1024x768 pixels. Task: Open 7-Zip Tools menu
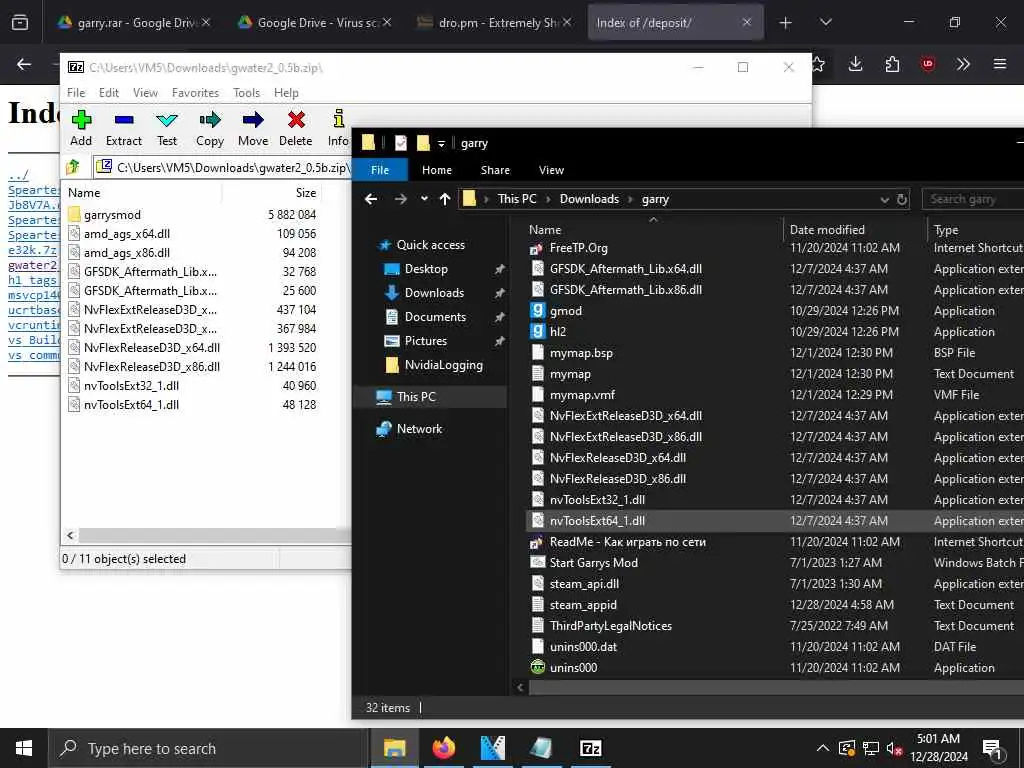click(246, 93)
